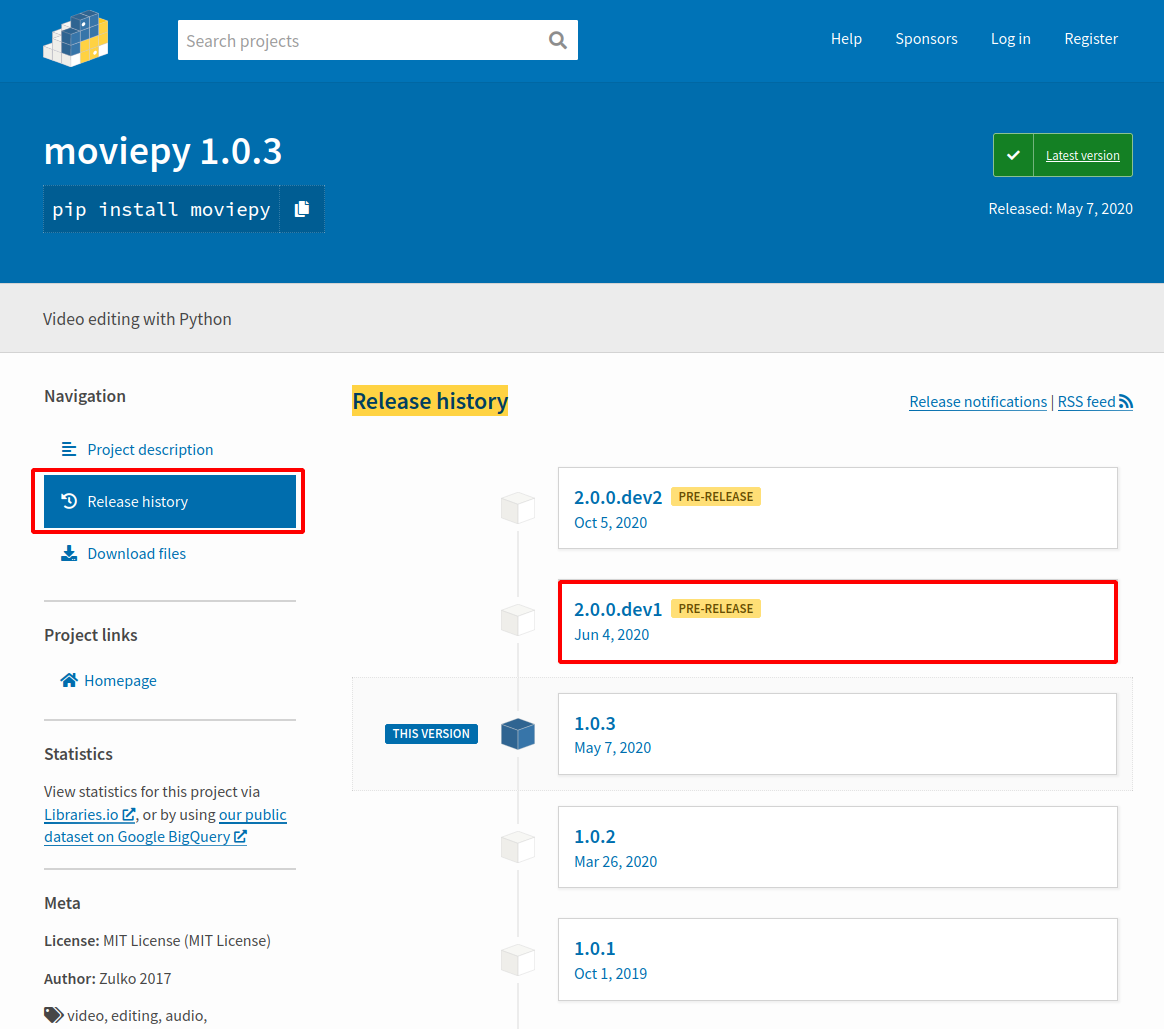1164x1029 pixels.
Task: Click the history clock icon beside Release history
Action: point(68,501)
